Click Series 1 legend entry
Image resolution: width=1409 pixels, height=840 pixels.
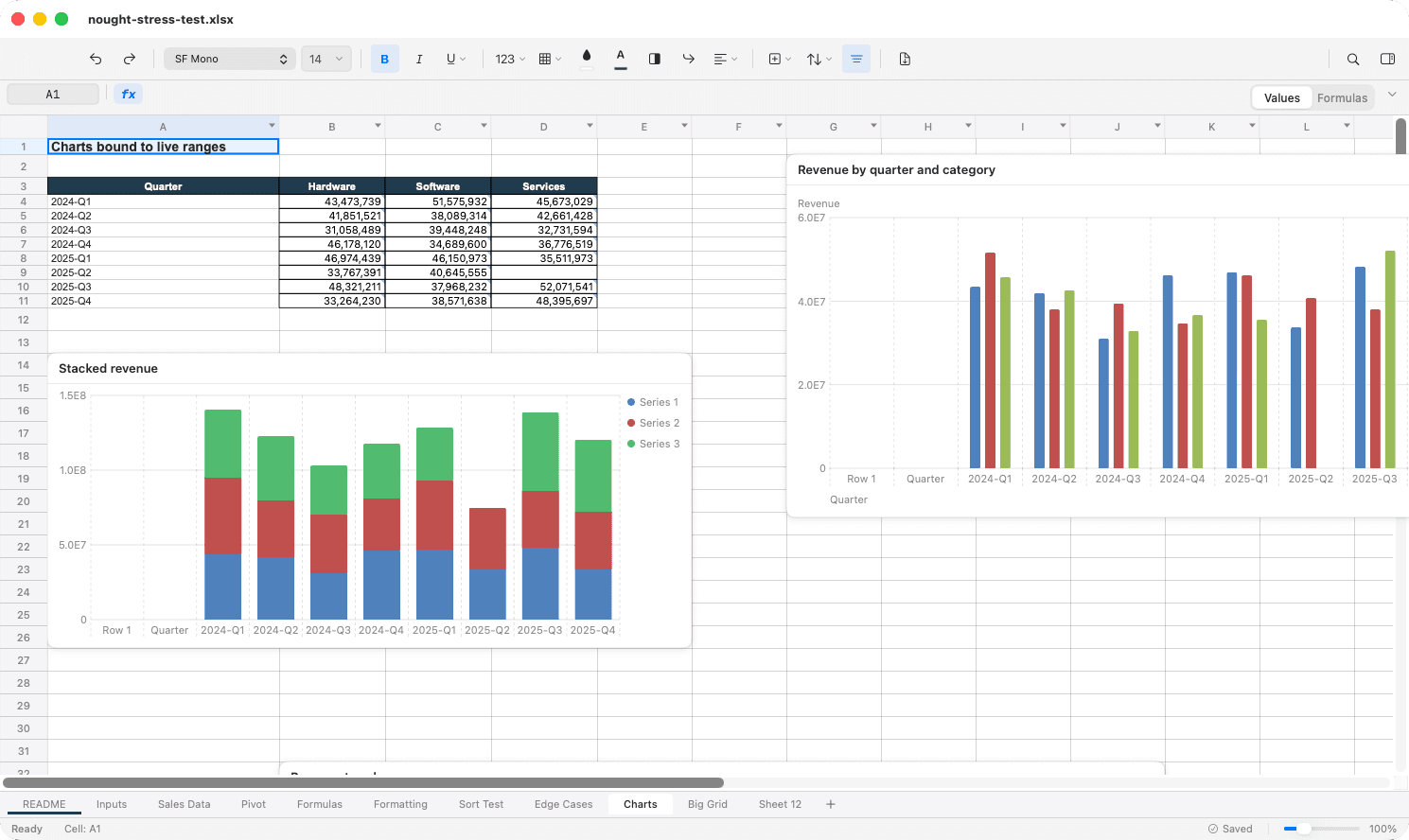click(653, 402)
